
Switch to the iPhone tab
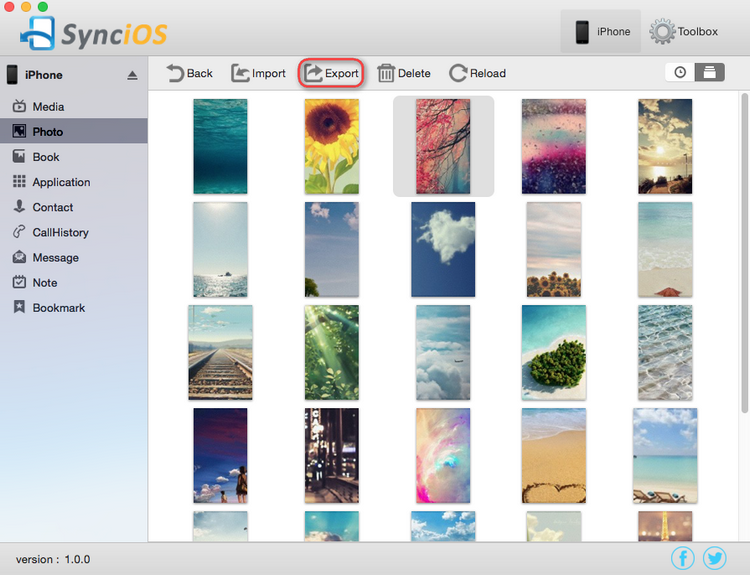pos(601,32)
